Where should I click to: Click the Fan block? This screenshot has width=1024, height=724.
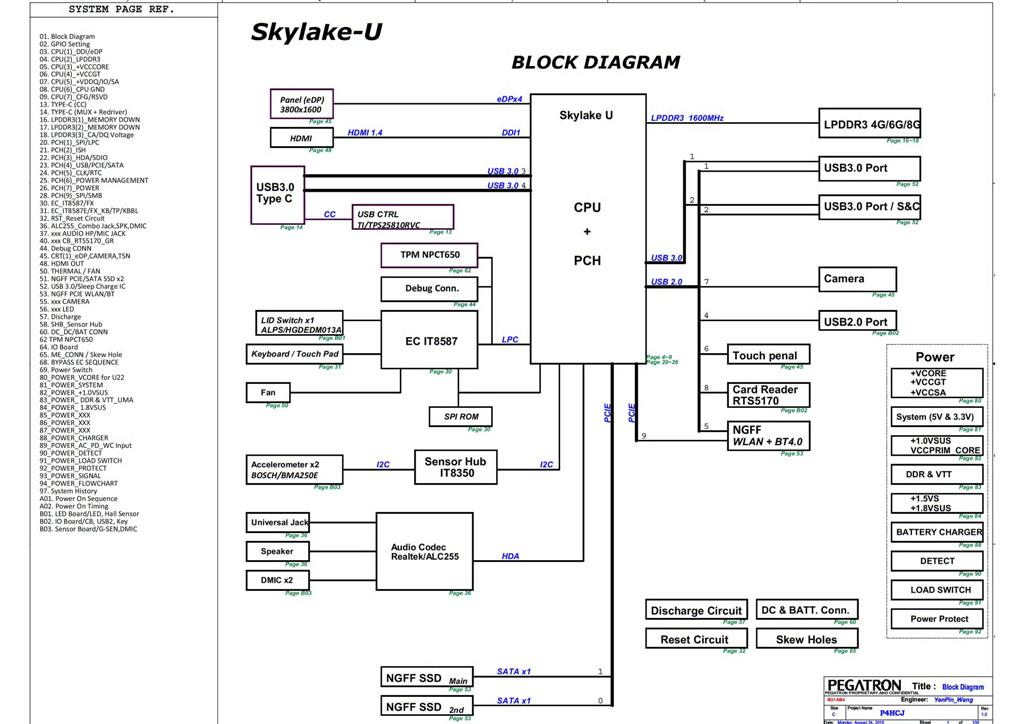[x=268, y=392]
